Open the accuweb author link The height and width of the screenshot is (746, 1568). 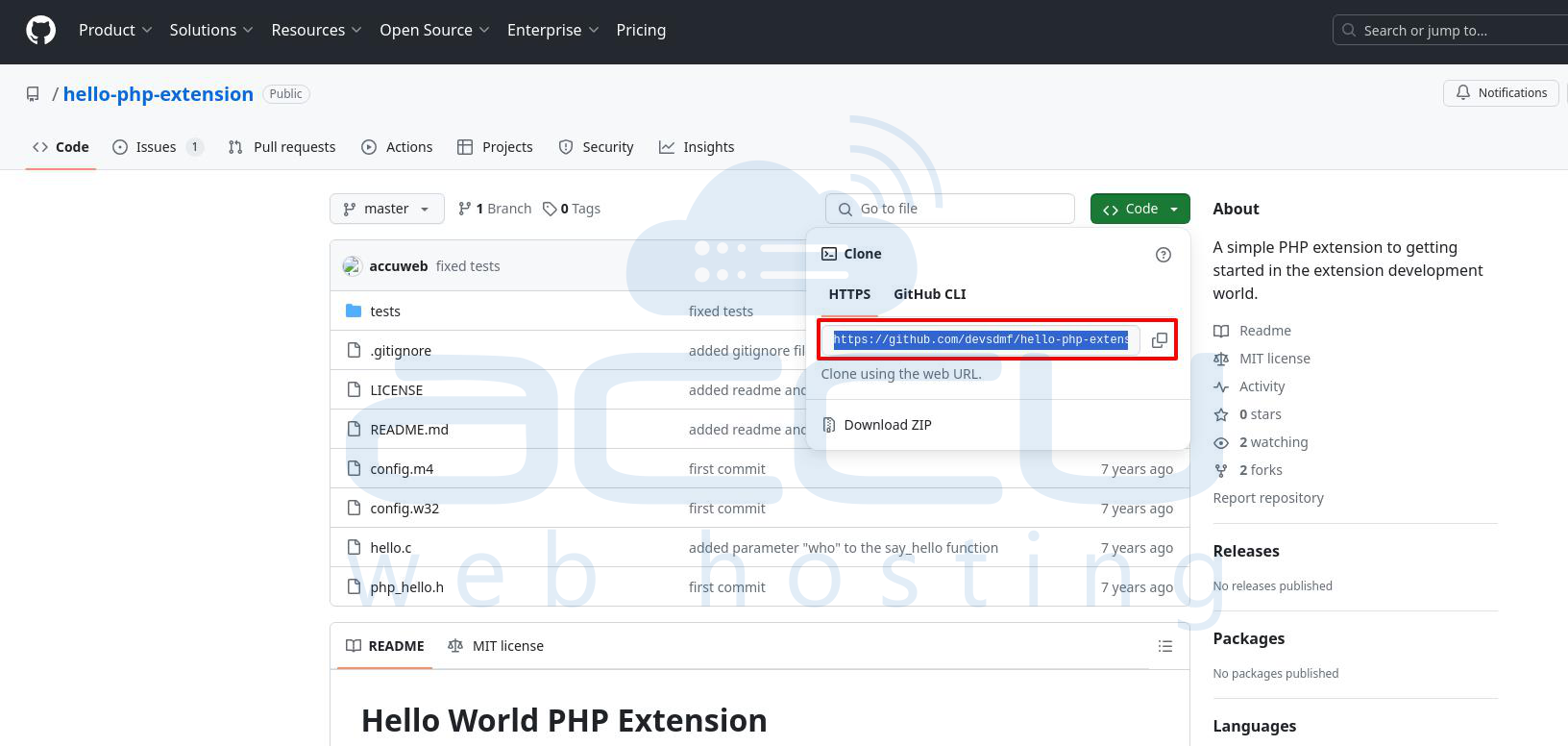coord(399,266)
